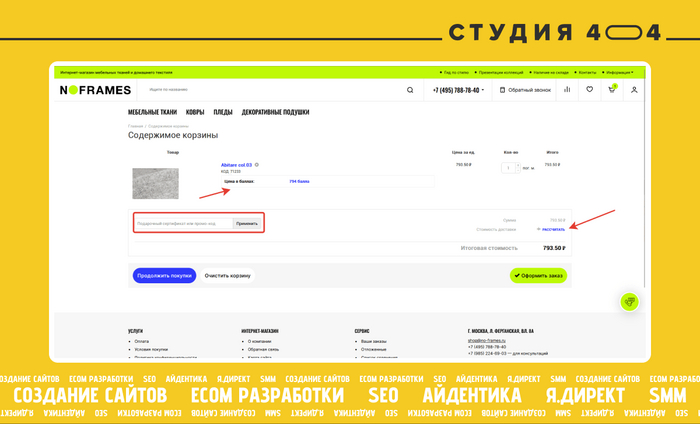Open the Ковры menu item
The image size is (700, 424).
pyautogui.click(x=195, y=112)
